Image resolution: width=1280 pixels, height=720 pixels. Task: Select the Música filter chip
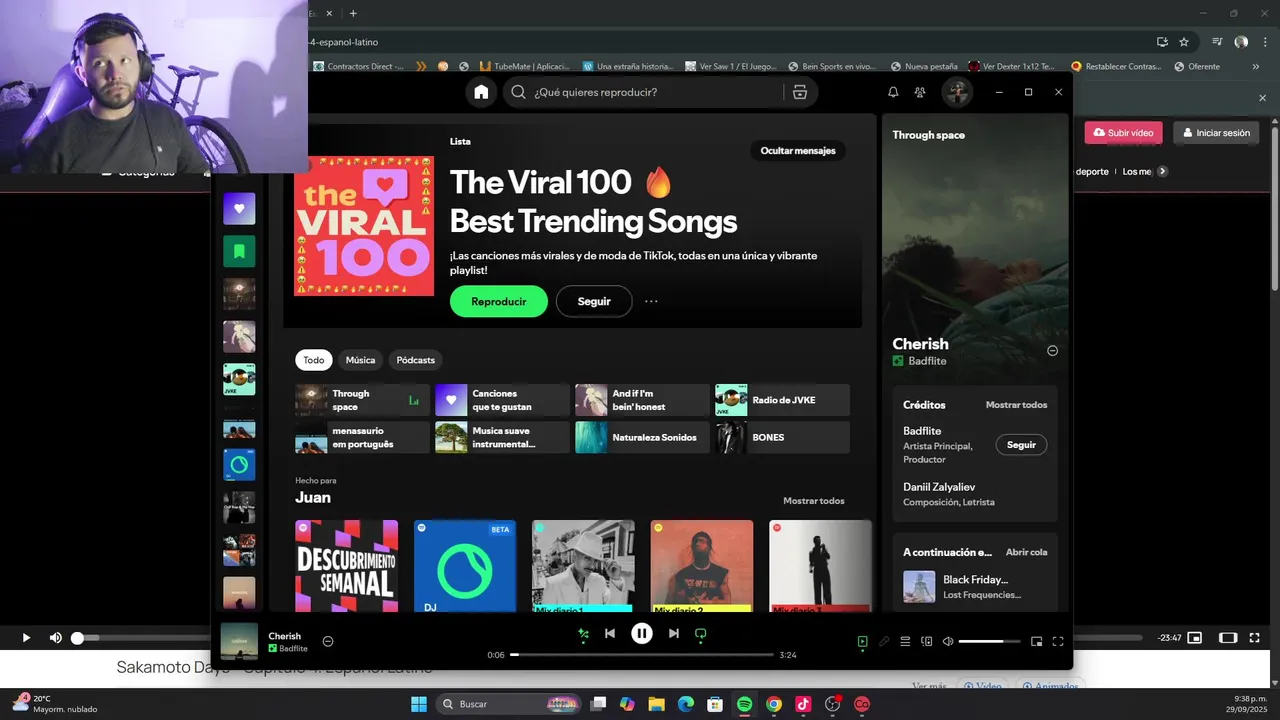360,360
